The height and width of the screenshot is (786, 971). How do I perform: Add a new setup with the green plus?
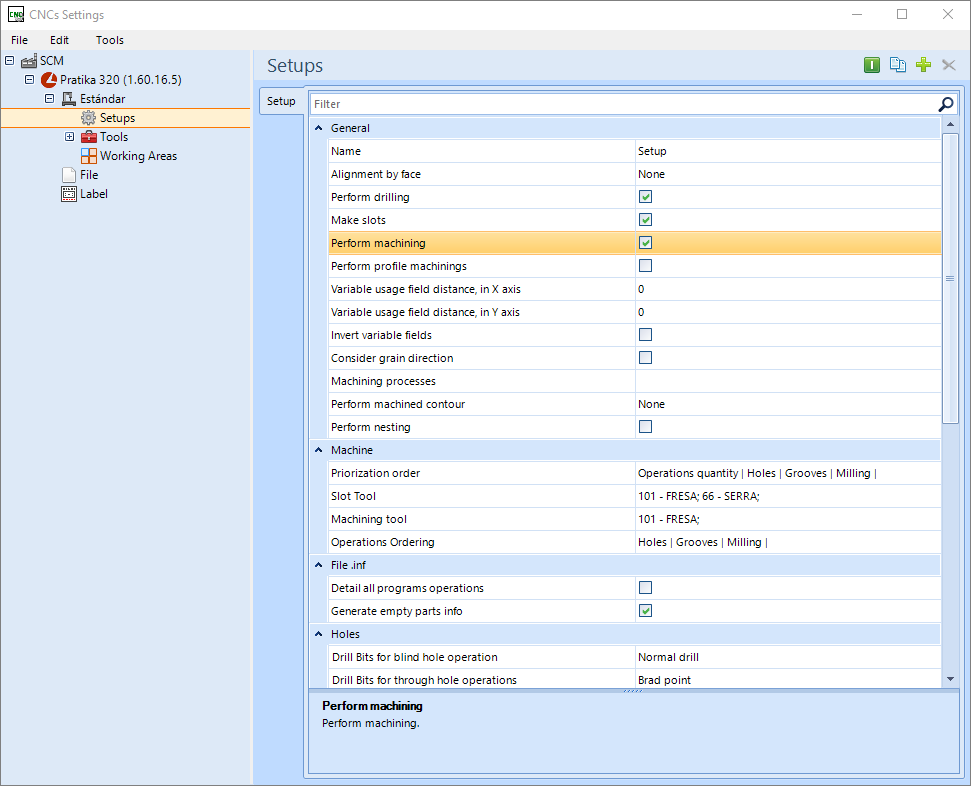pos(923,65)
